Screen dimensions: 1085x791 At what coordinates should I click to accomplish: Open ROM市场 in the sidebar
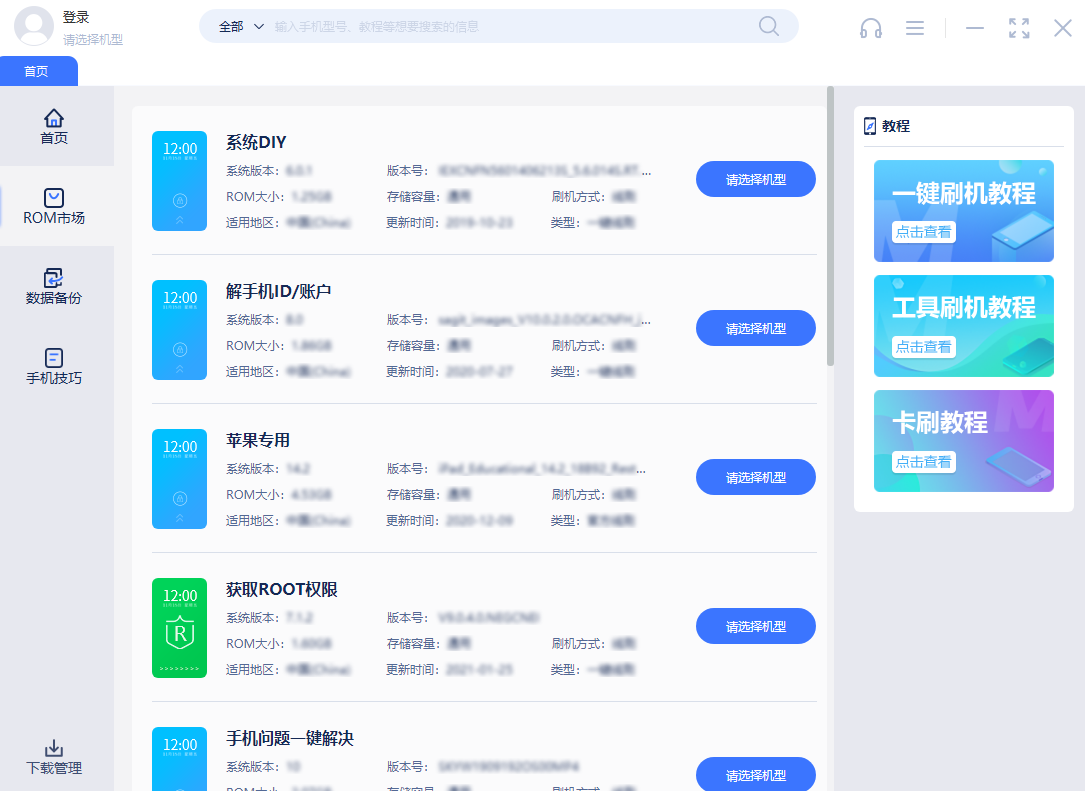(x=54, y=206)
